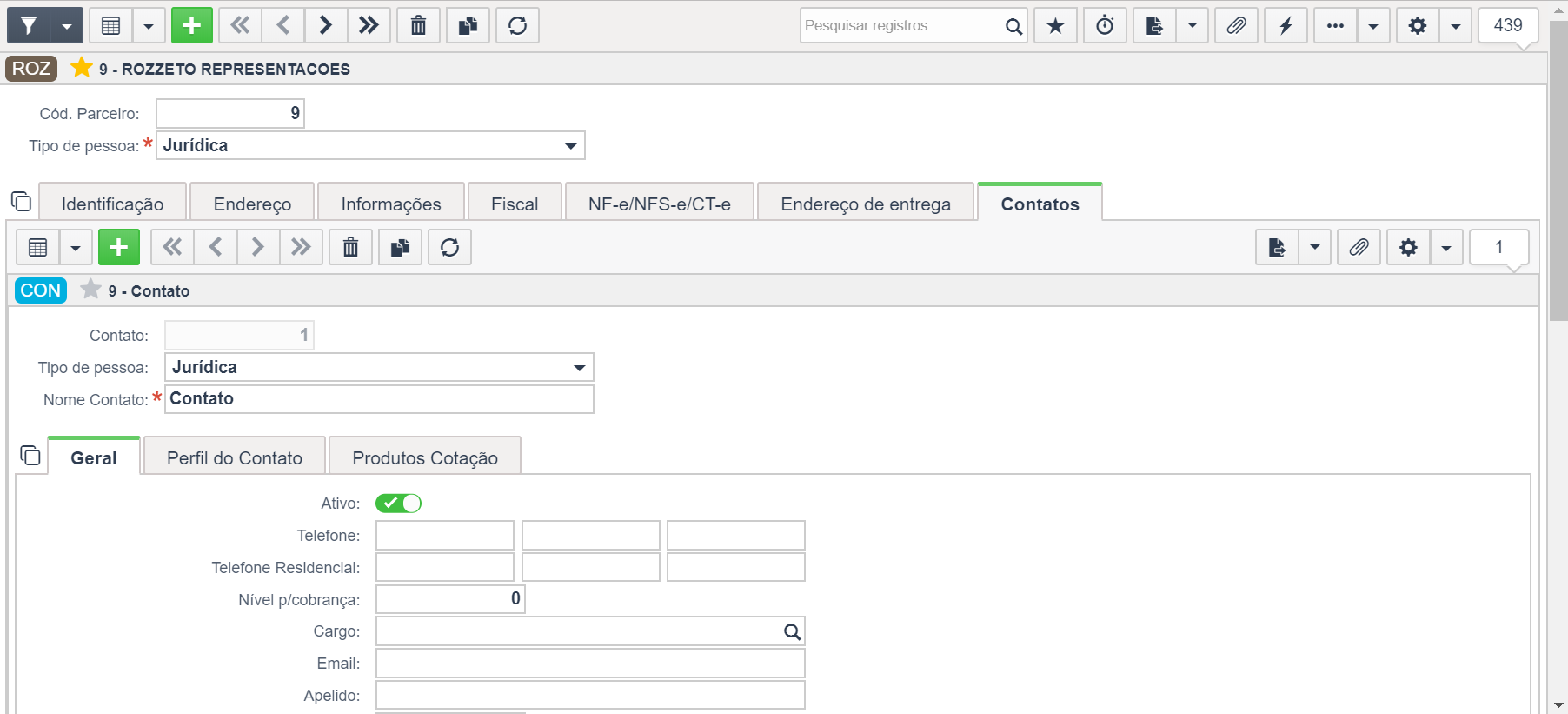Switch to the Endereço de entrega tab

click(x=866, y=204)
